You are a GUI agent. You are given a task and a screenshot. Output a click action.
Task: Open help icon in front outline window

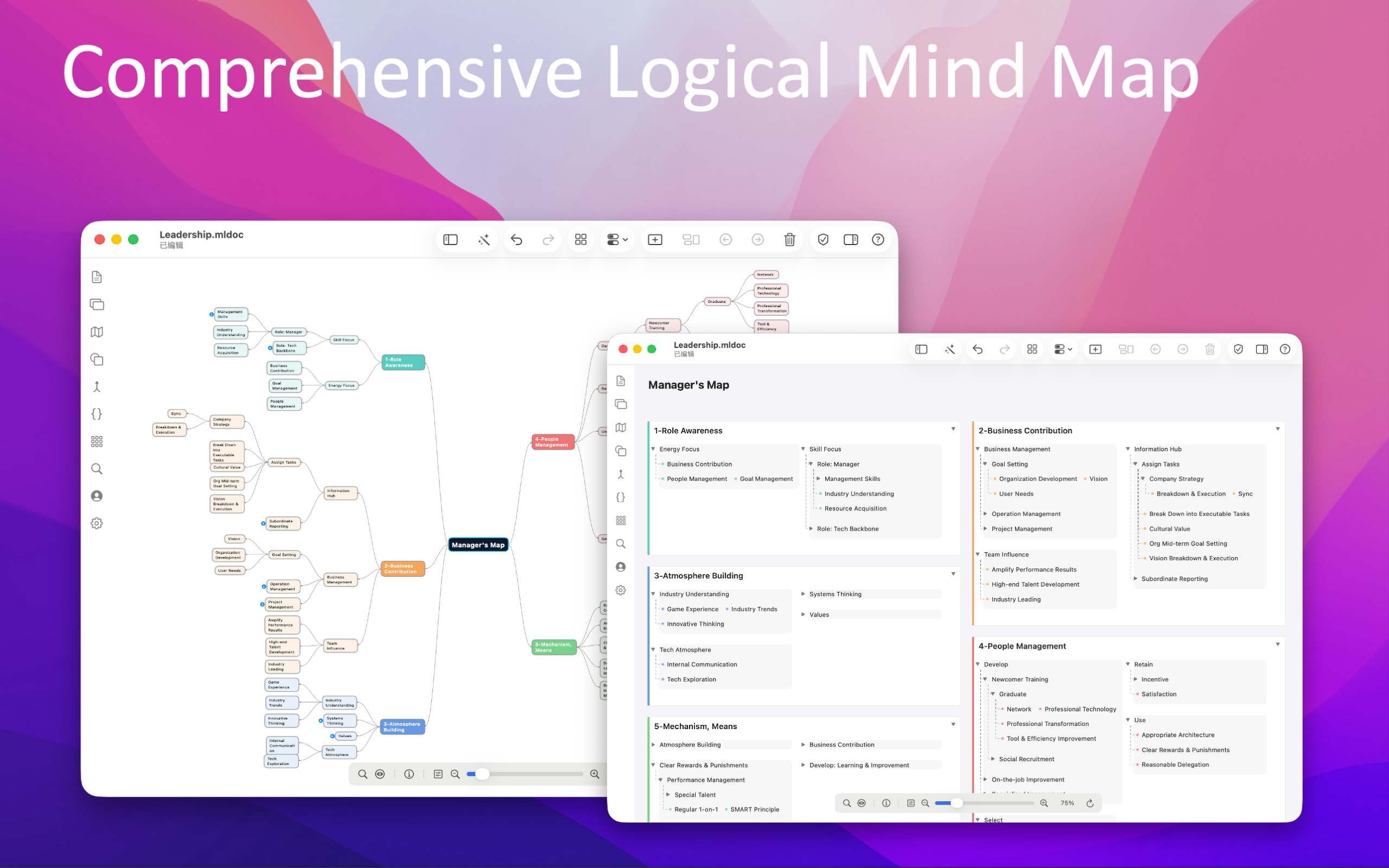coord(1285,349)
